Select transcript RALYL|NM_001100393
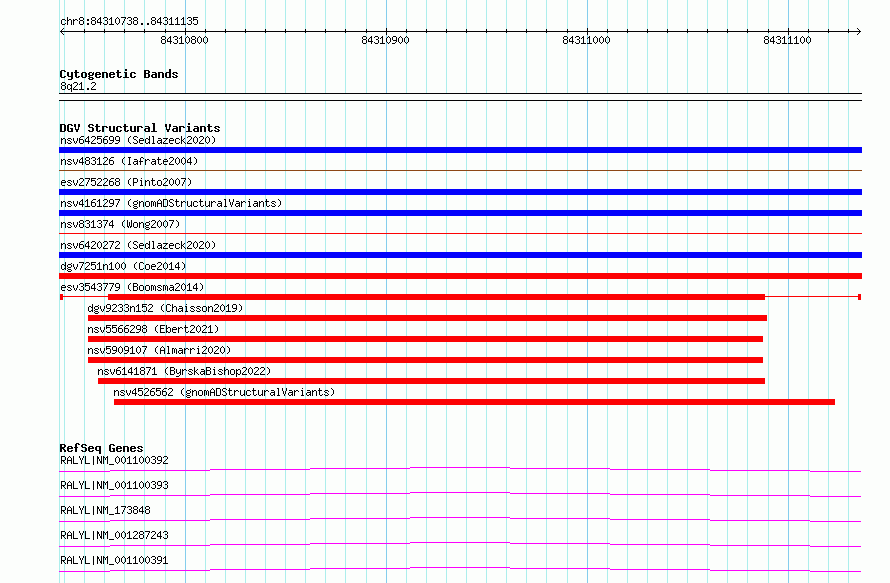Image resolution: width=890 pixels, height=583 pixels. point(114,485)
